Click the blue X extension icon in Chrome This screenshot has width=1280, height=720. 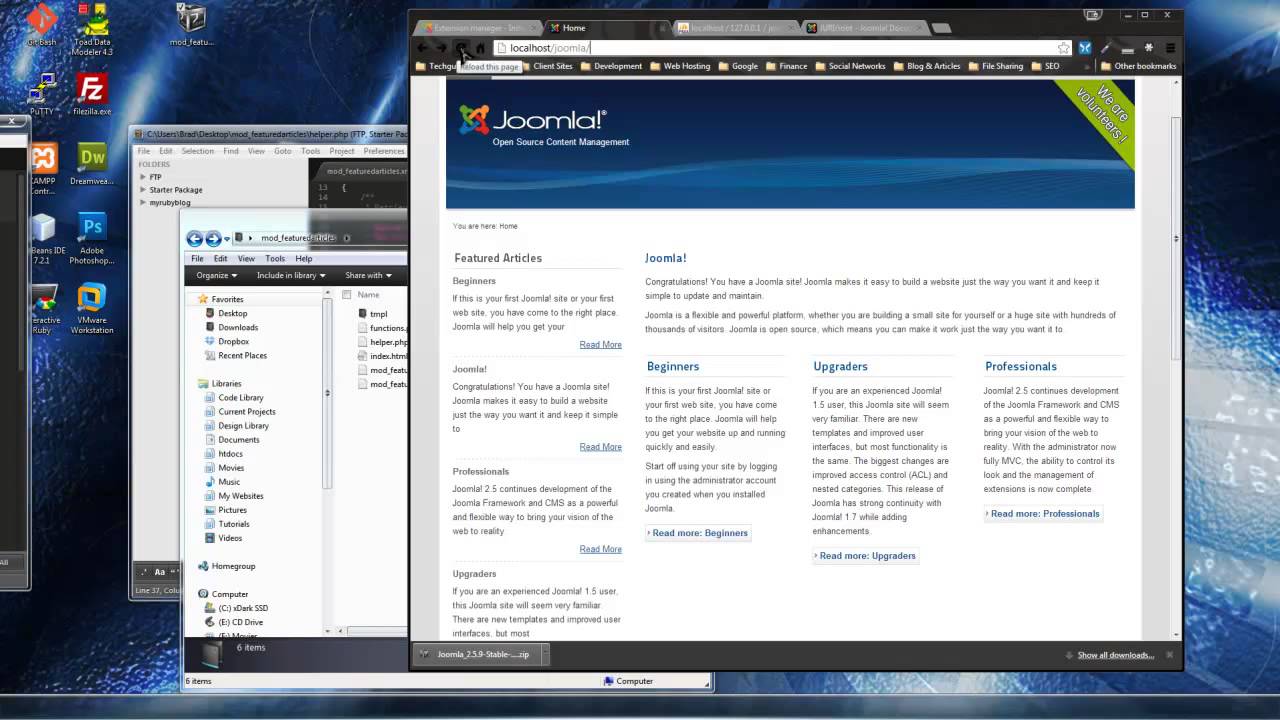[1084, 48]
